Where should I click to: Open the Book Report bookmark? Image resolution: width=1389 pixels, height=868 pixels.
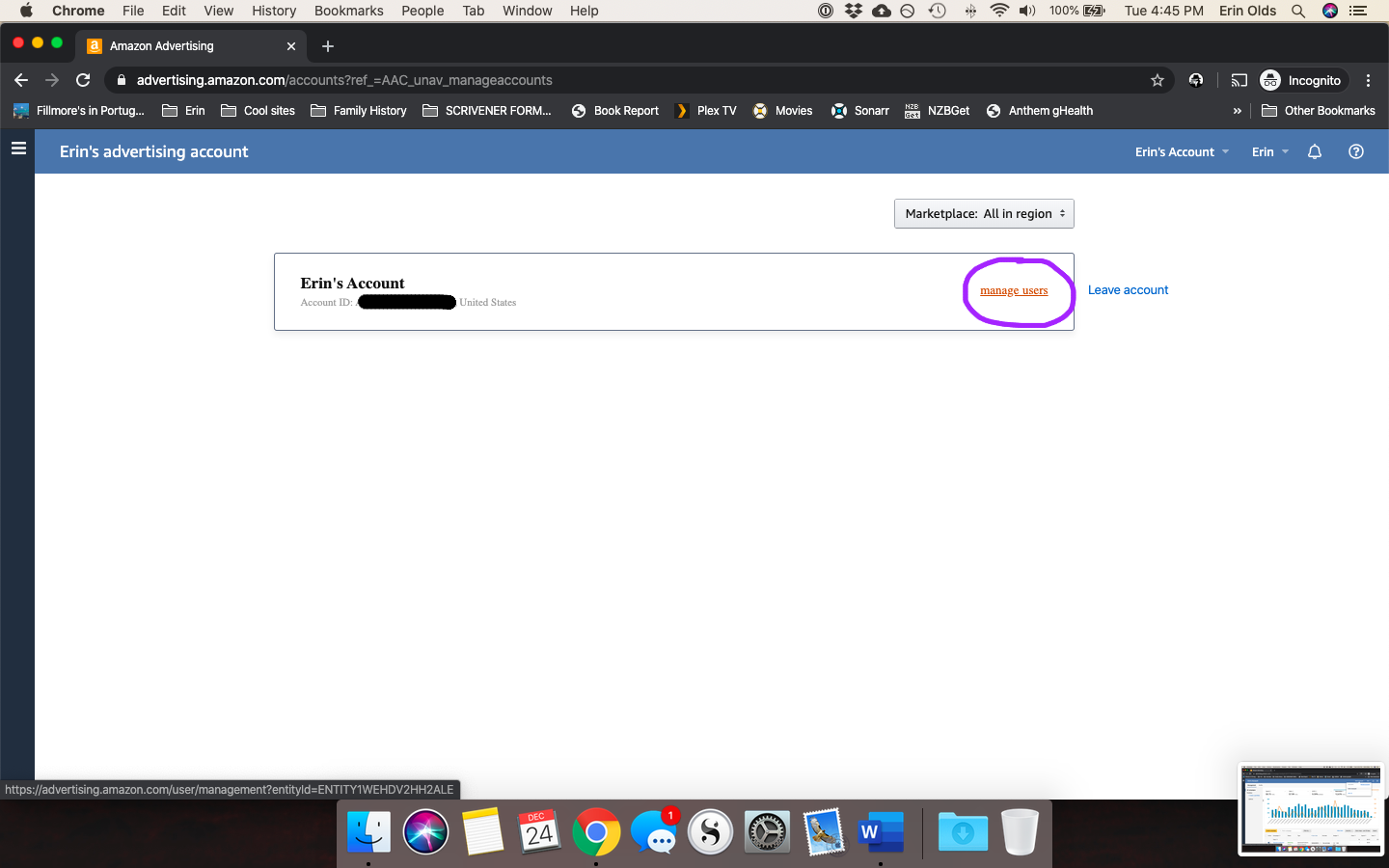pos(615,111)
